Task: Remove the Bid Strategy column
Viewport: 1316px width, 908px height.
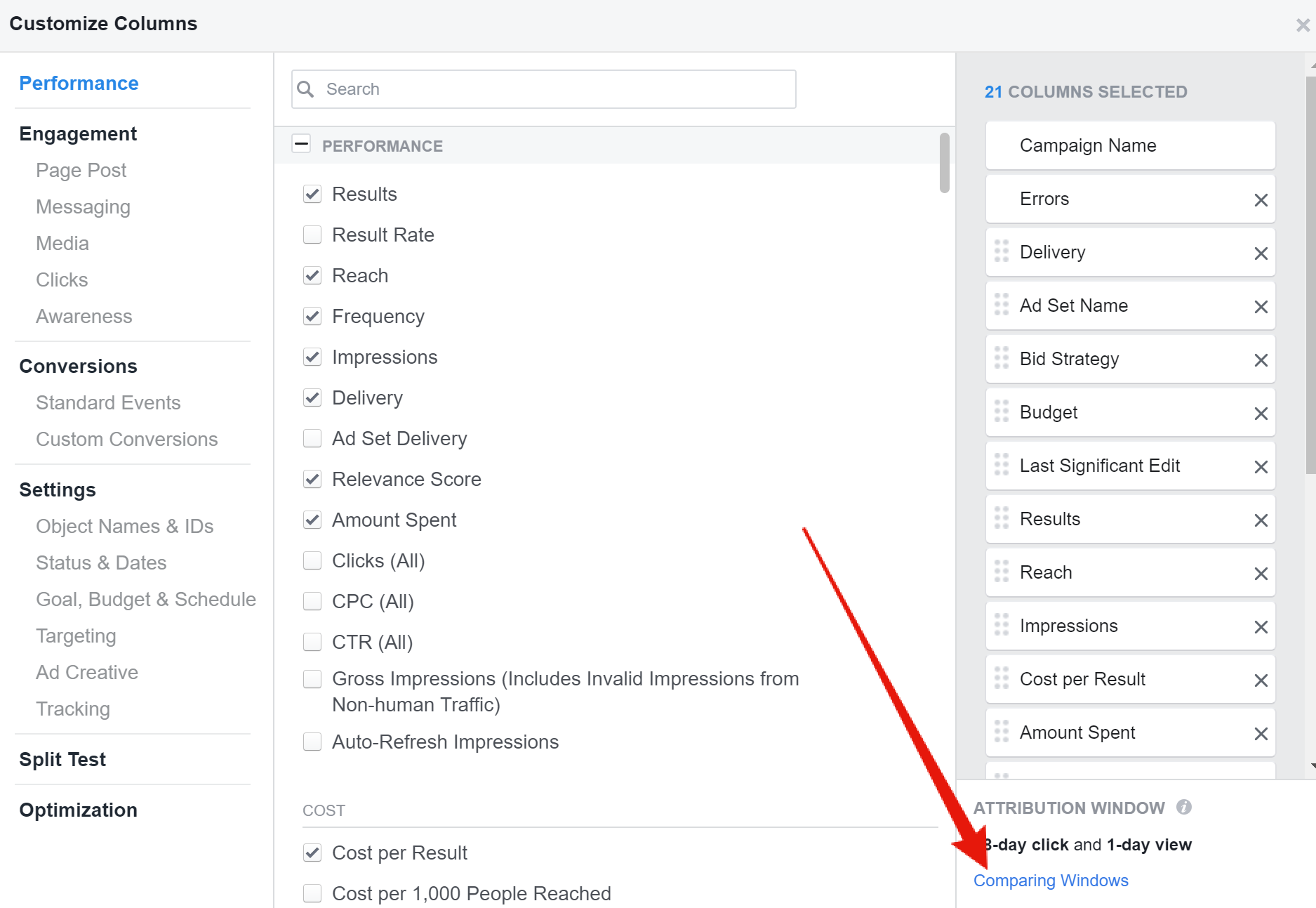Action: pyautogui.click(x=1261, y=360)
